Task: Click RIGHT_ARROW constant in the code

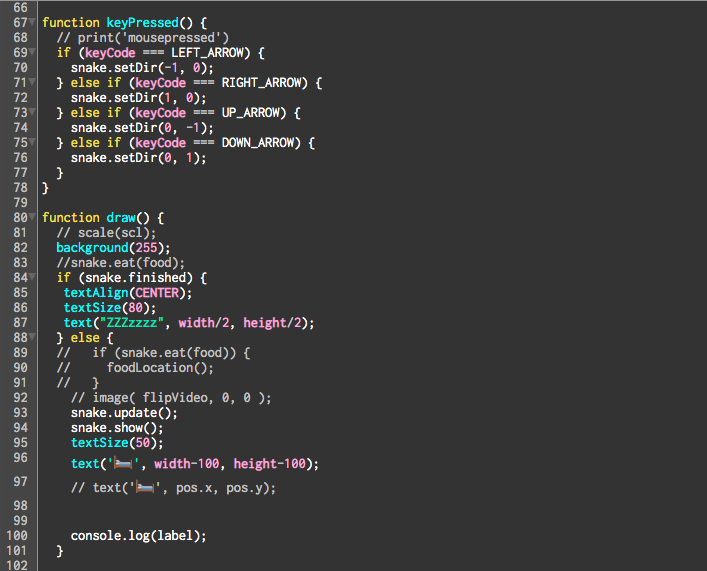Action: 262,83
